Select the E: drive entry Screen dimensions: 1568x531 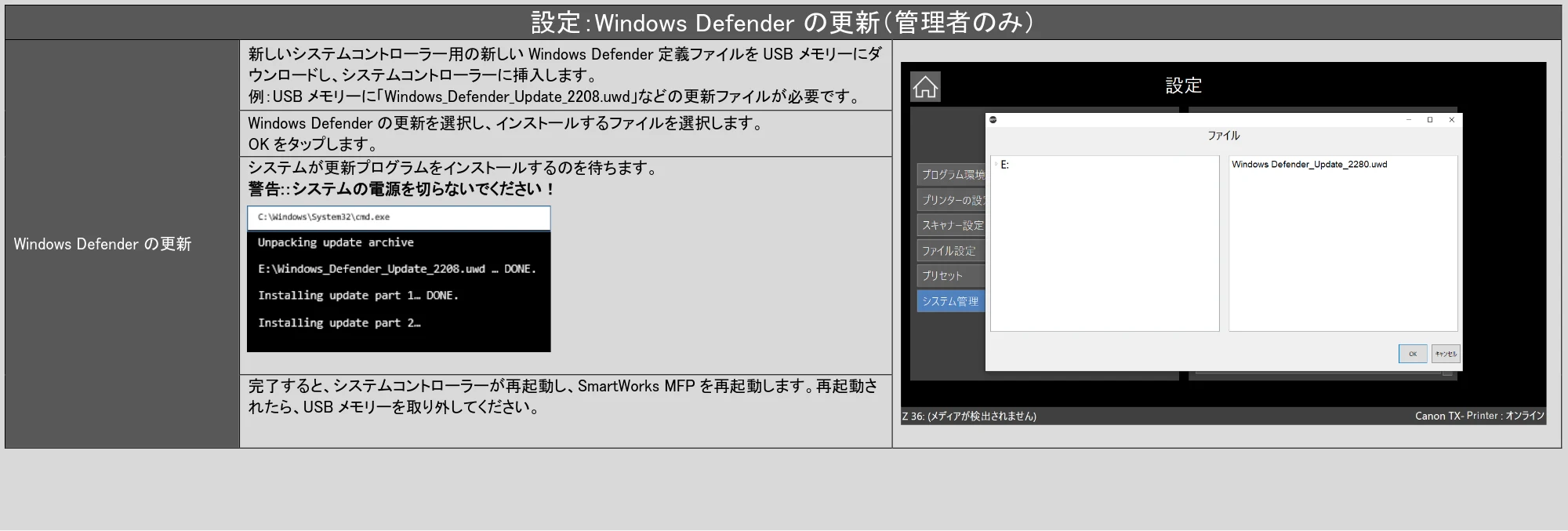click(x=1004, y=165)
